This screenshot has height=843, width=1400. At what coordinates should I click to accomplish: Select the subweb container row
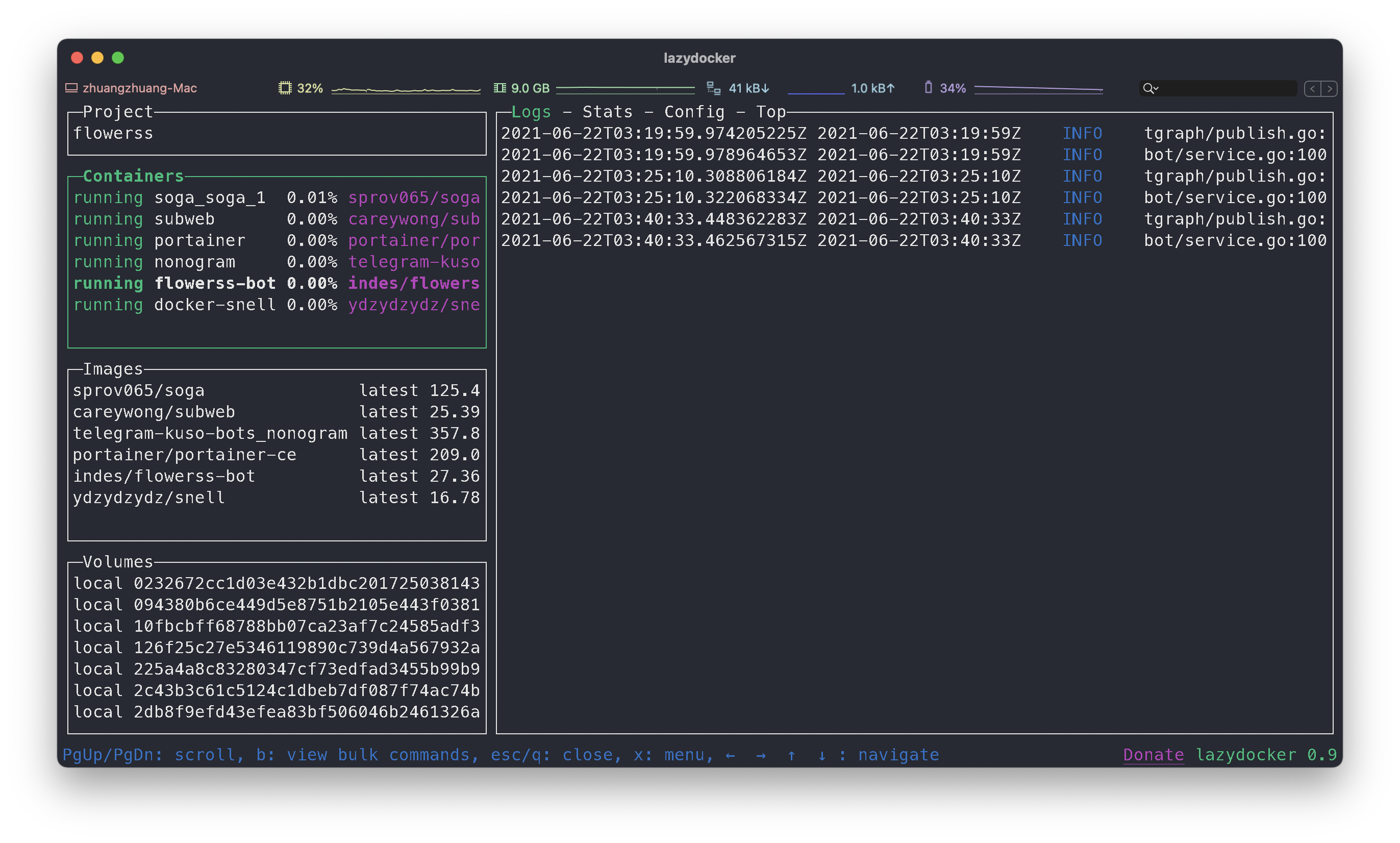click(277, 219)
